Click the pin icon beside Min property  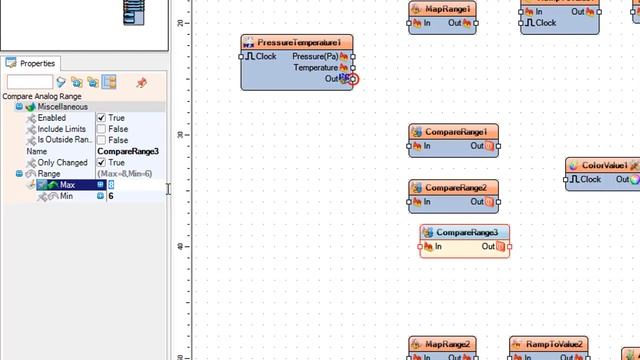click(42, 197)
